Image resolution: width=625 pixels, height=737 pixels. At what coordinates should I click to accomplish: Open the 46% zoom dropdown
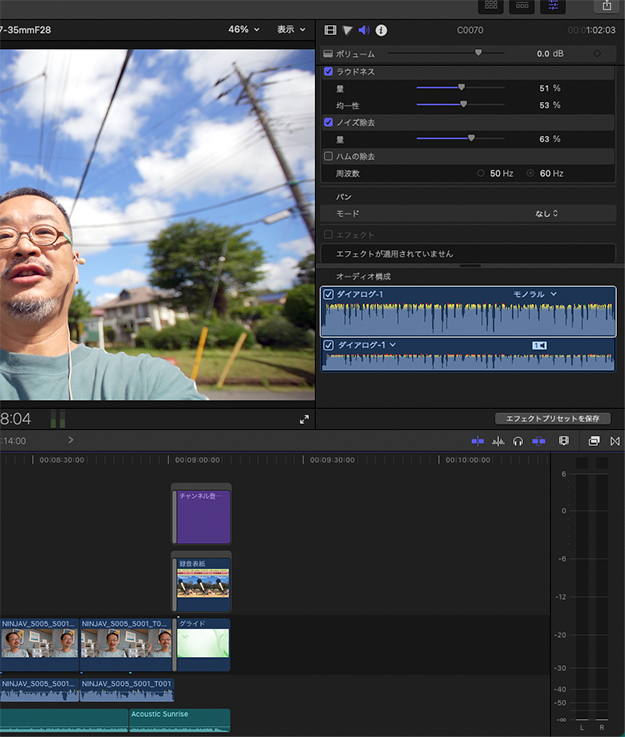(x=243, y=30)
